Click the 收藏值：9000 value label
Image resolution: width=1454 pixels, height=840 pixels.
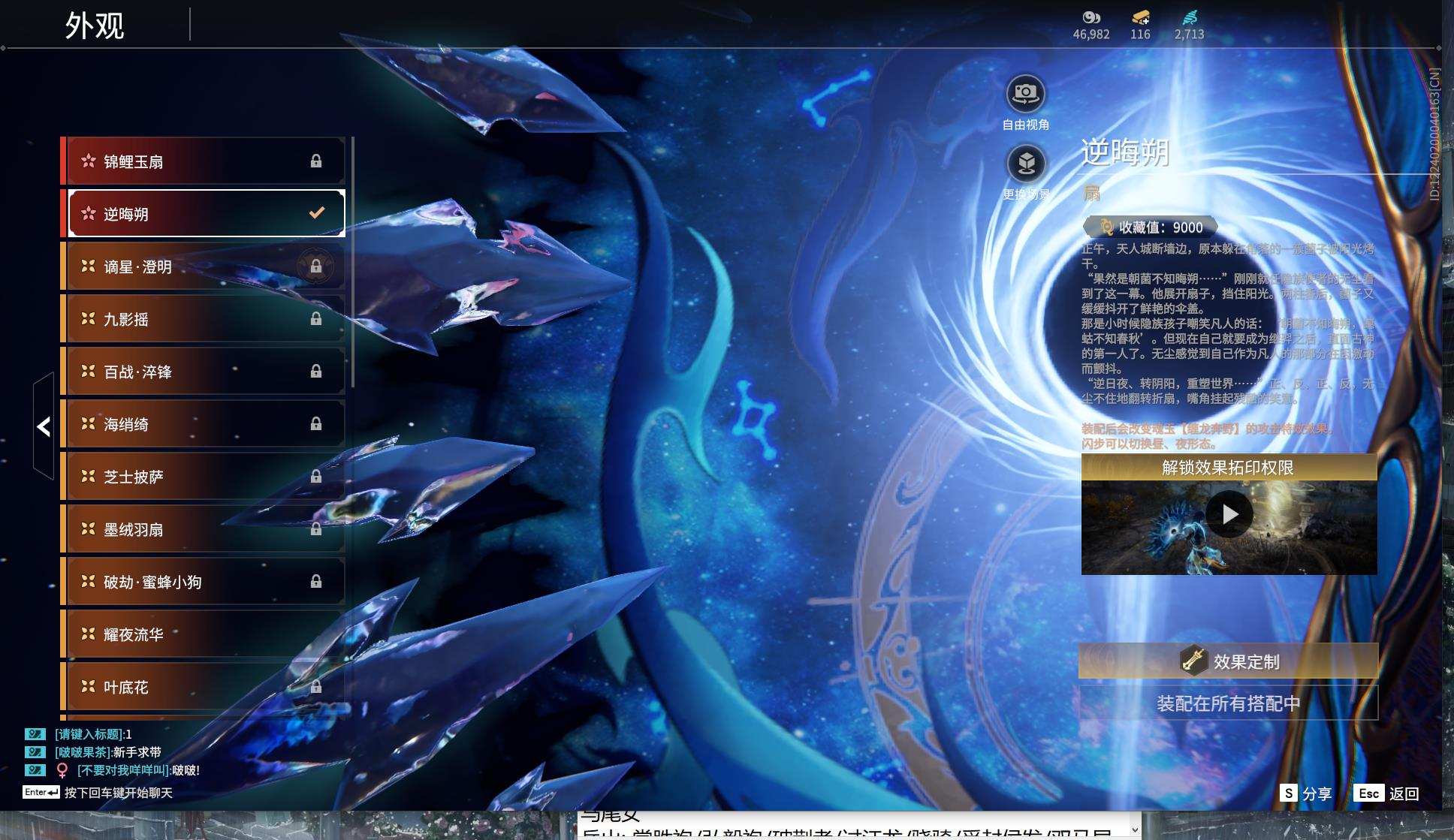(1161, 227)
